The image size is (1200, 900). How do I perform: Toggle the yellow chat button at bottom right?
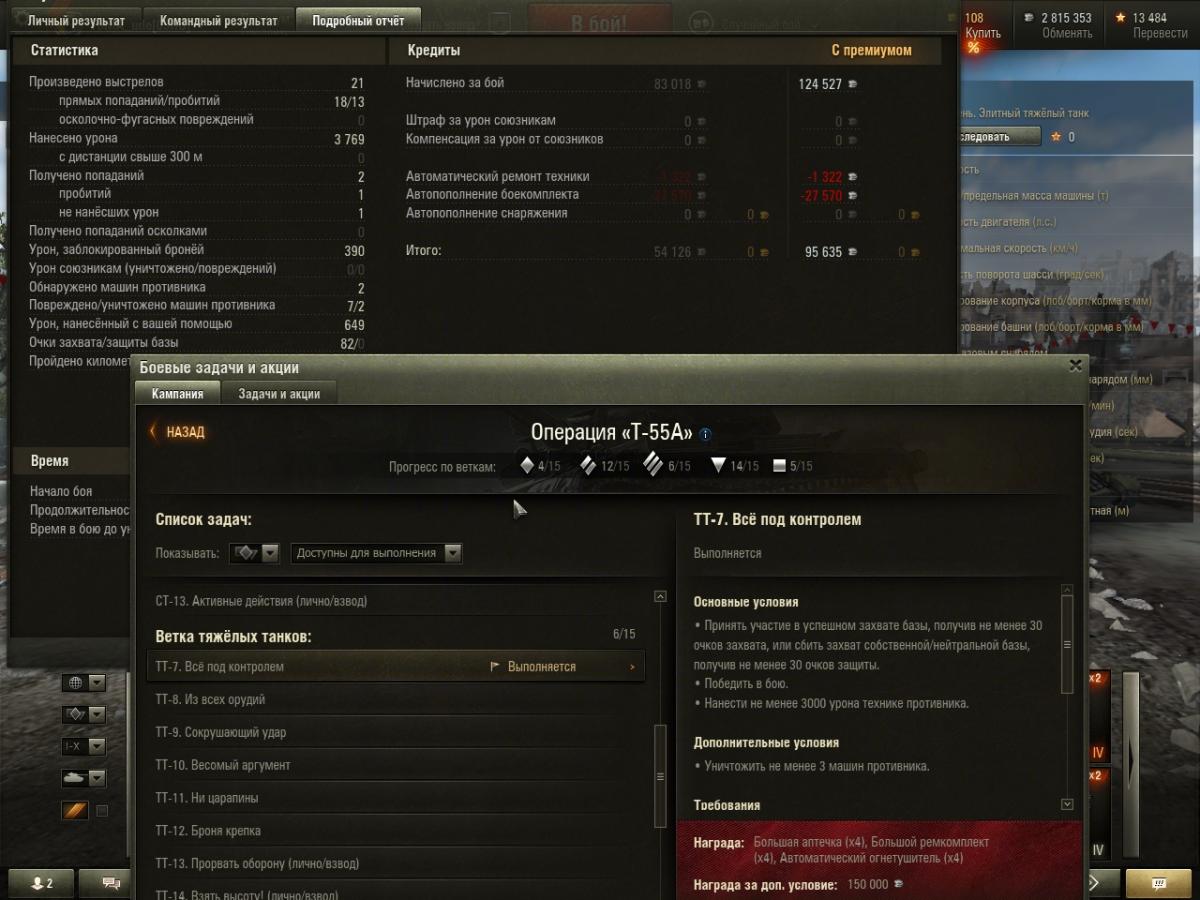(x=1158, y=884)
